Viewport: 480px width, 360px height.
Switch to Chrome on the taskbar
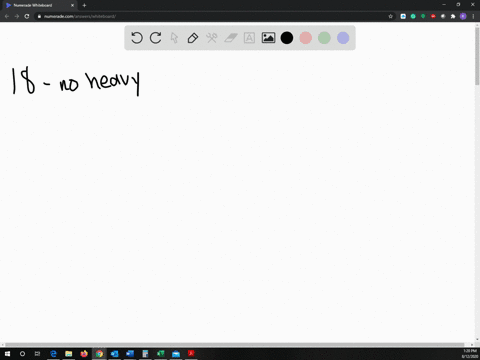tap(99, 354)
